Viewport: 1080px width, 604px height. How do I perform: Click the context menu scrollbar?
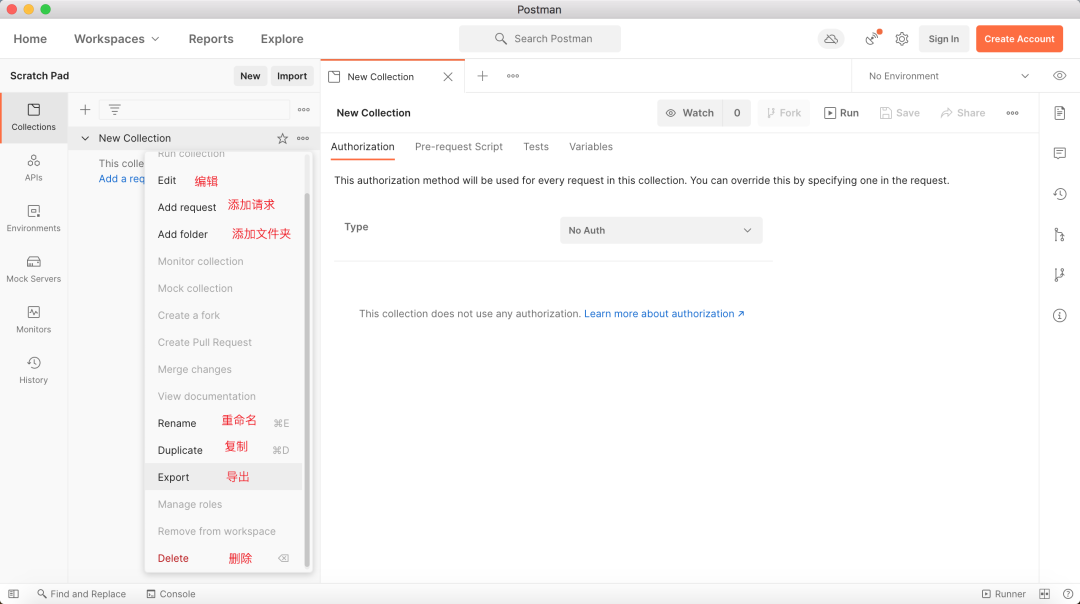(x=307, y=379)
